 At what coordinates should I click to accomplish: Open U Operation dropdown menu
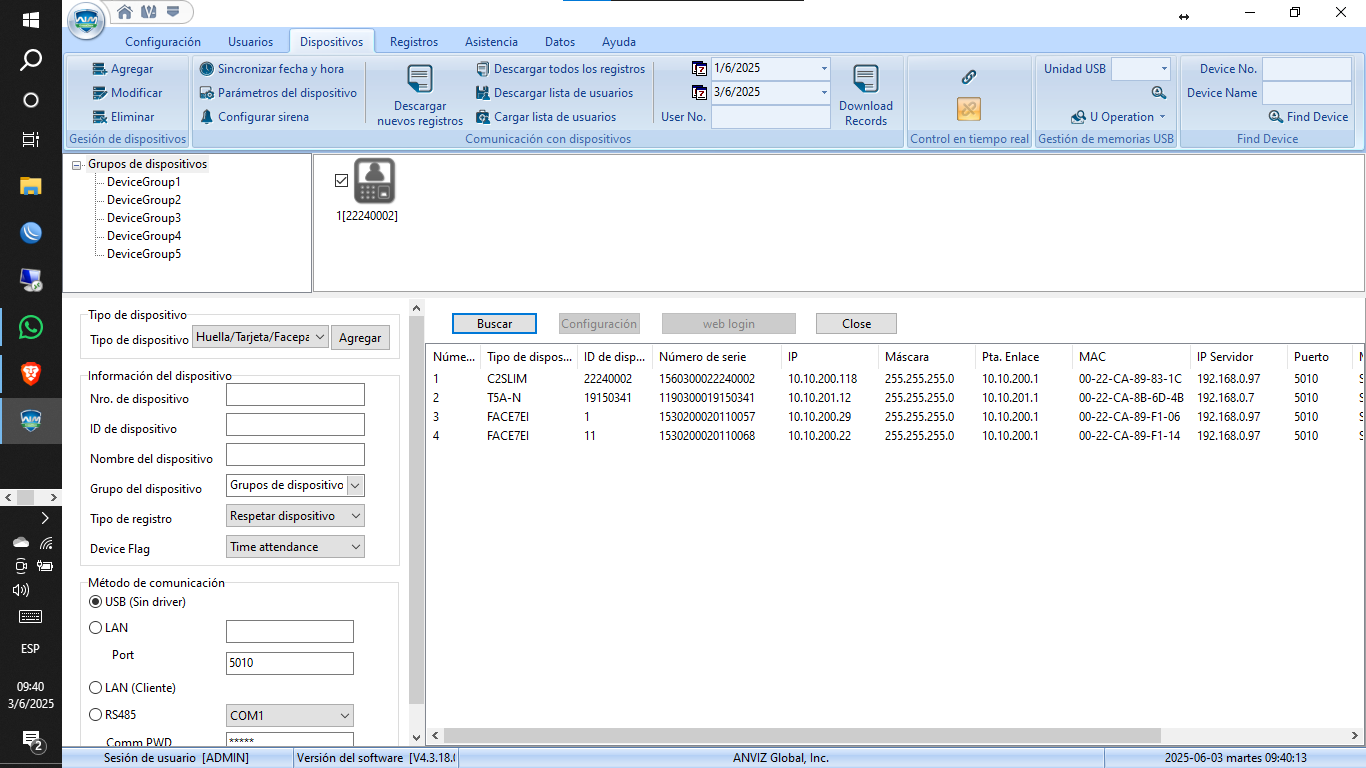(1118, 117)
